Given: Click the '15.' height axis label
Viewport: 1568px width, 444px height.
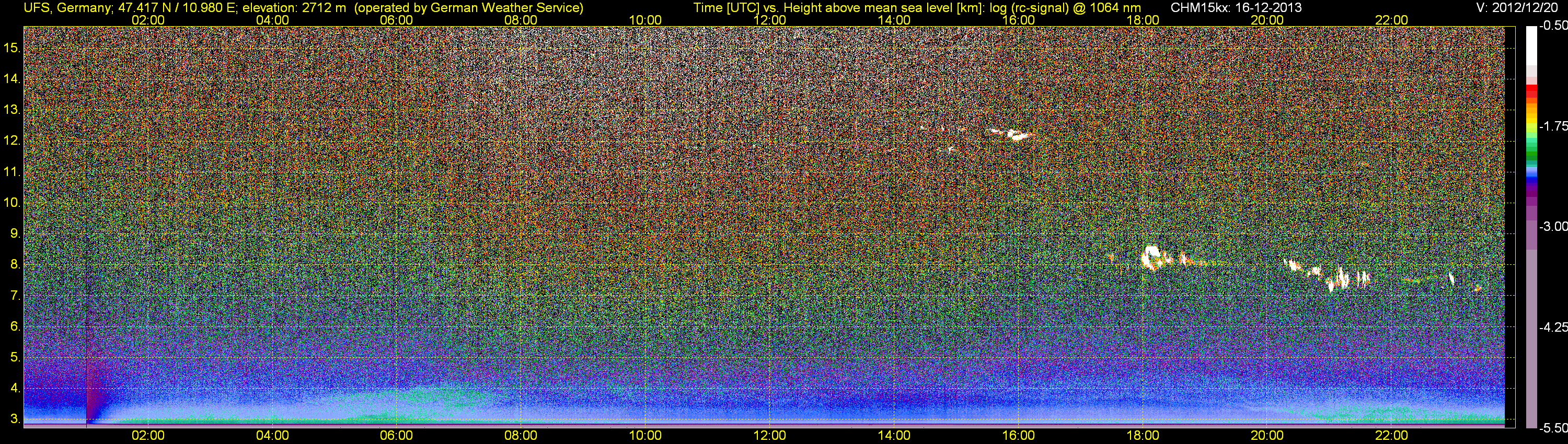Looking at the screenshot, I should pyautogui.click(x=12, y=48).
